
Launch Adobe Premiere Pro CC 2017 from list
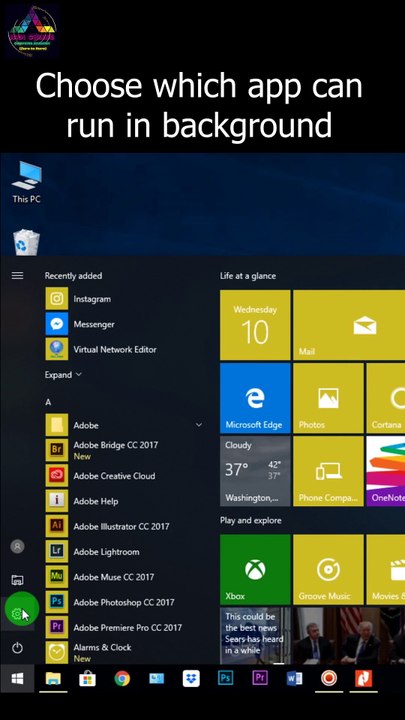coord(124,627)
